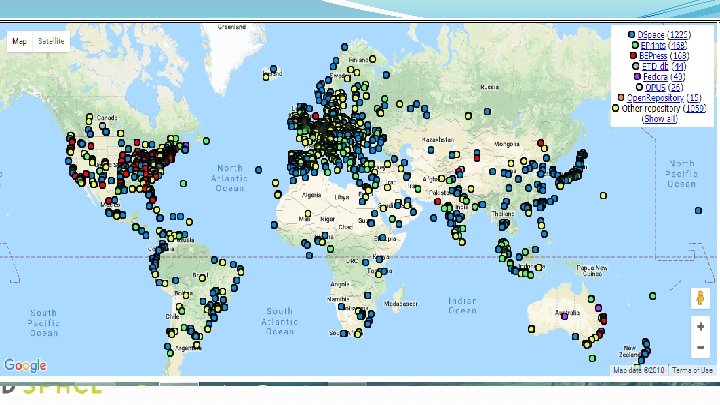Screen dimensions: 720x405
Task: Open the Other repository count link 1059
Action: 694,108
